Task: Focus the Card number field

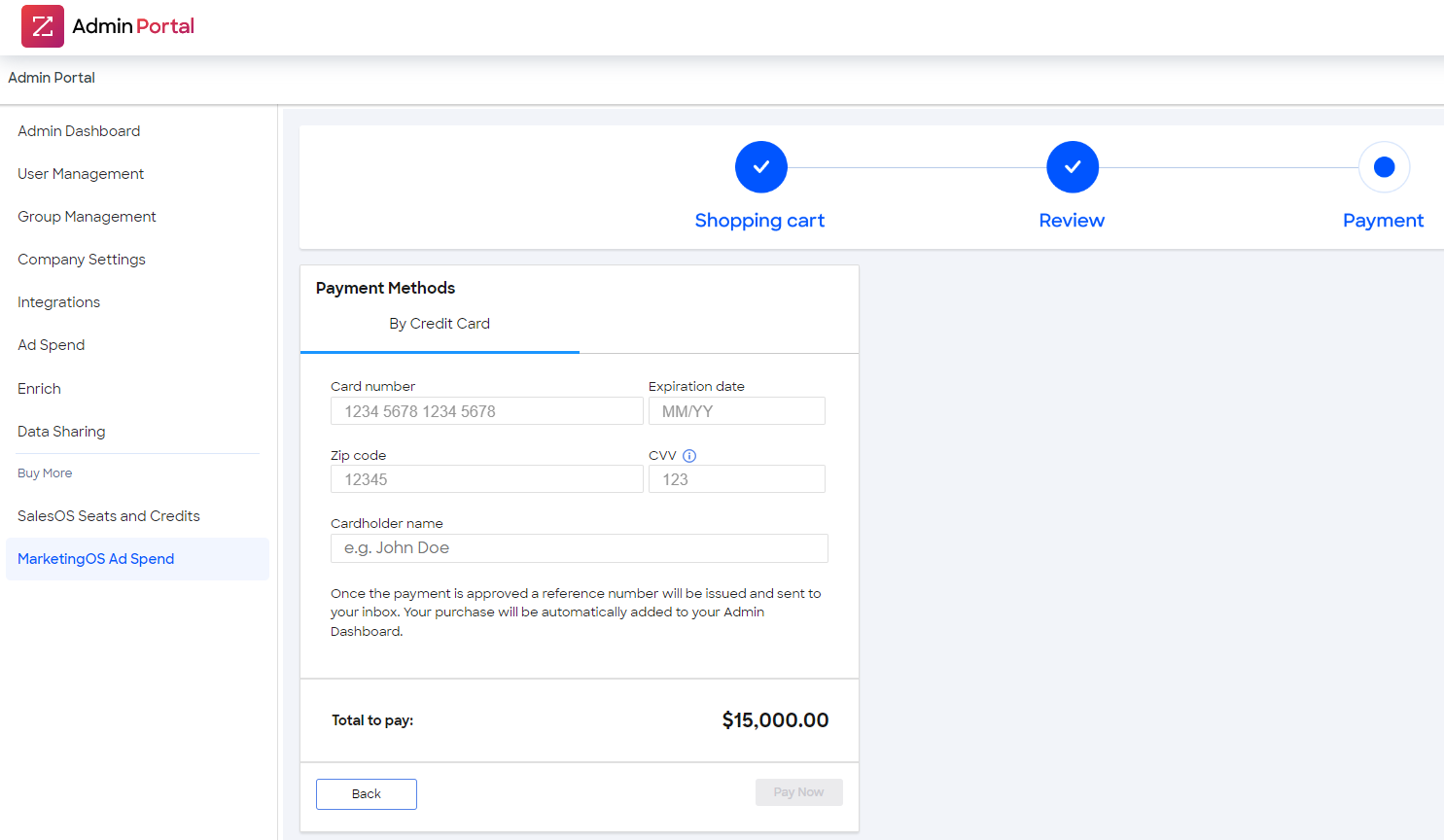Action: click(x=486, y=411)
